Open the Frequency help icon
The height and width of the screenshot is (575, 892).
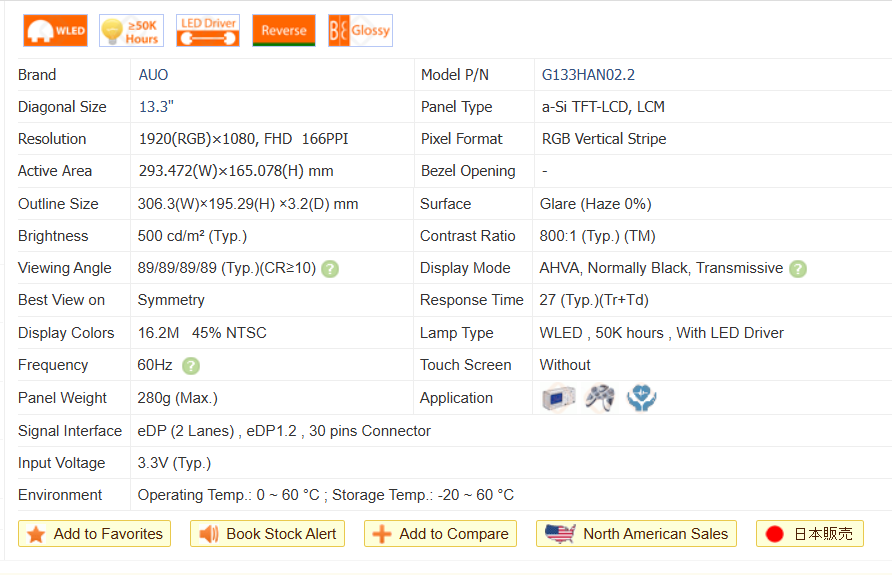pos(191,366)
